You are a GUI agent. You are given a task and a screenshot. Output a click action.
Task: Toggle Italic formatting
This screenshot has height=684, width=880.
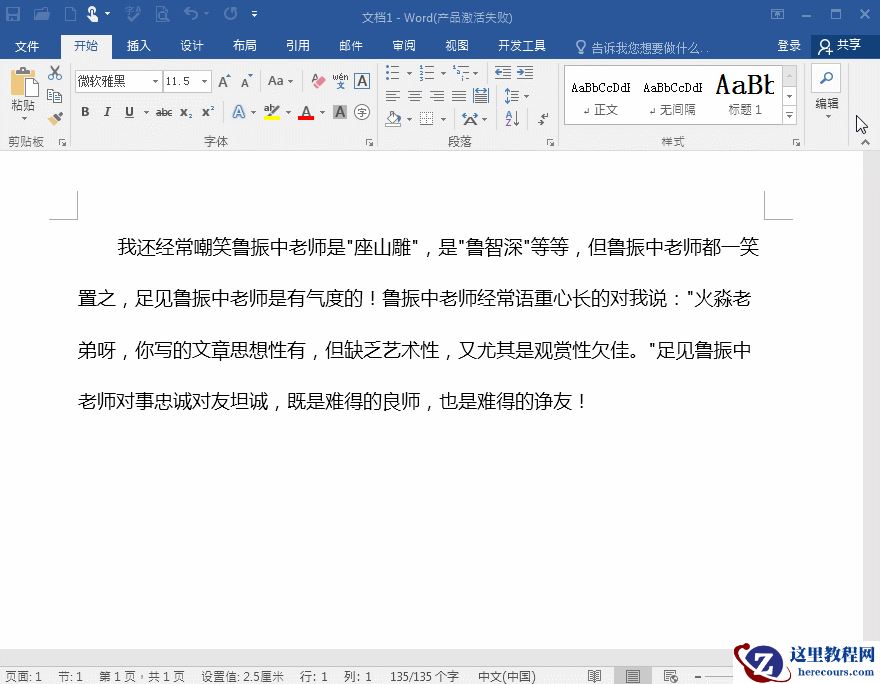[x=107, y=112]
